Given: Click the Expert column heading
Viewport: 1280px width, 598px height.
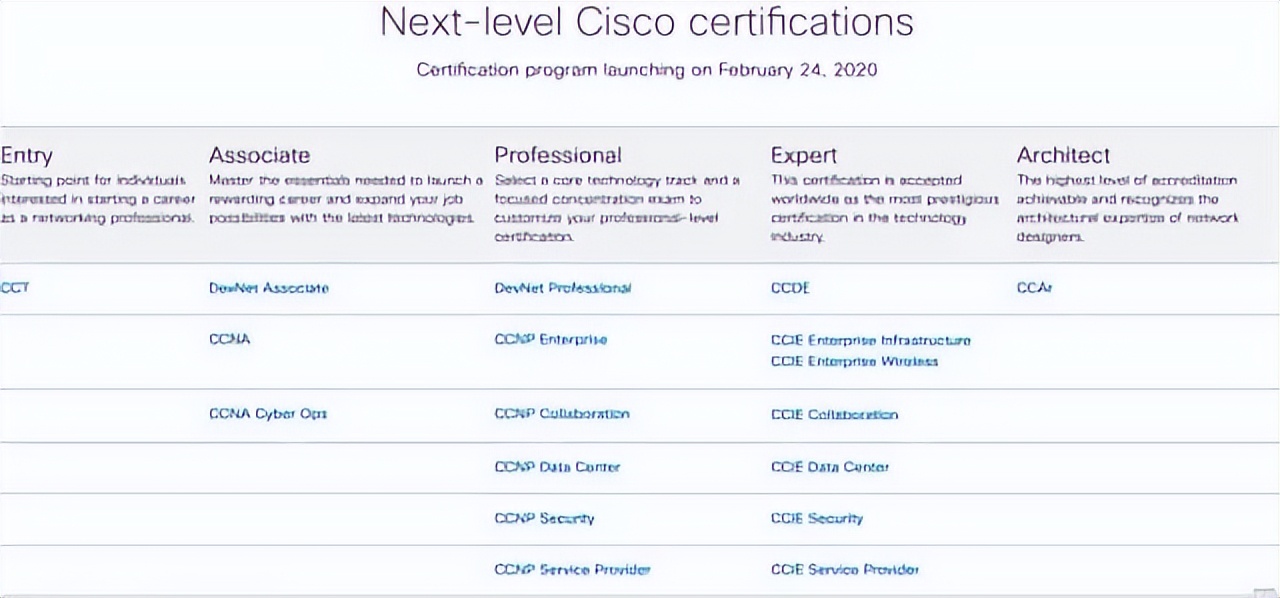Looking at the screenshot, I should 803,155.
